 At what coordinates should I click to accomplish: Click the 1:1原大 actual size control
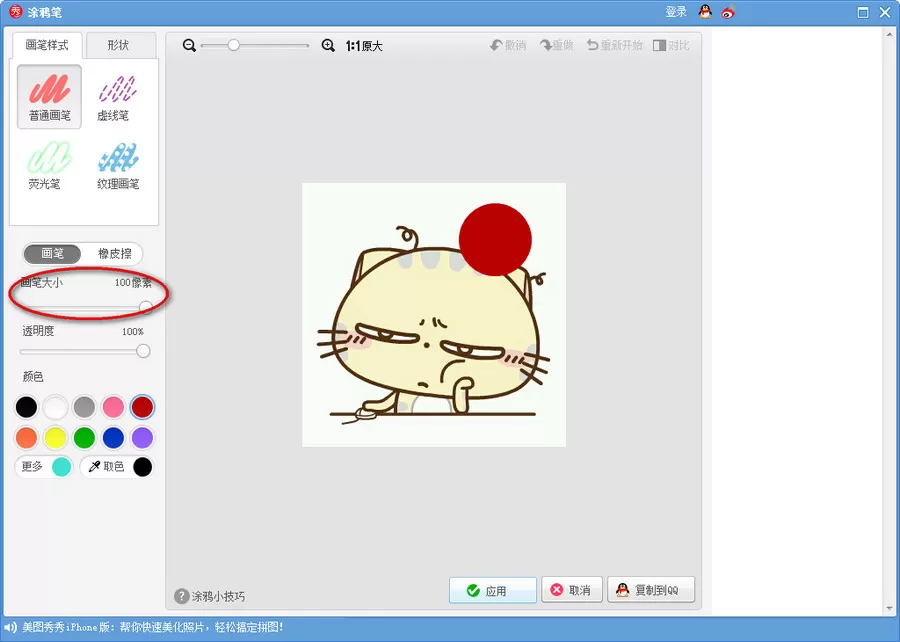coord(364,46)
